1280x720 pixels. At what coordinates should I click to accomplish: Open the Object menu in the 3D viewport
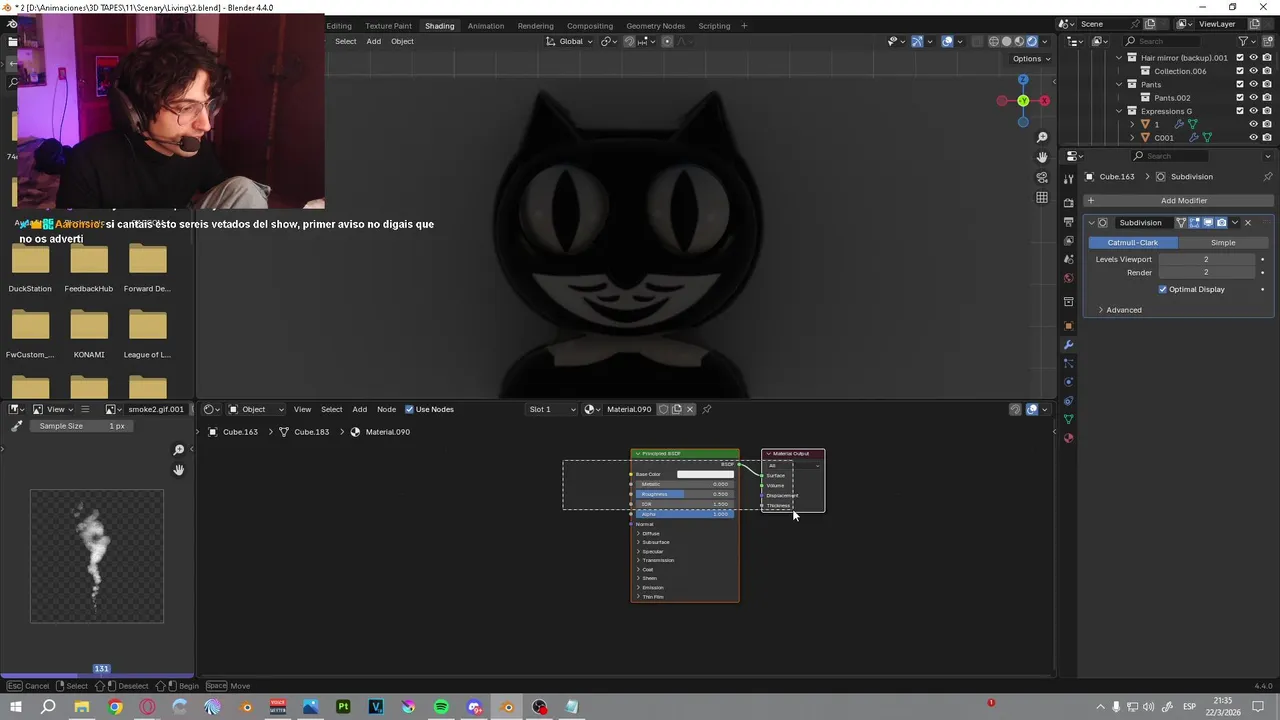click(402, 41)
